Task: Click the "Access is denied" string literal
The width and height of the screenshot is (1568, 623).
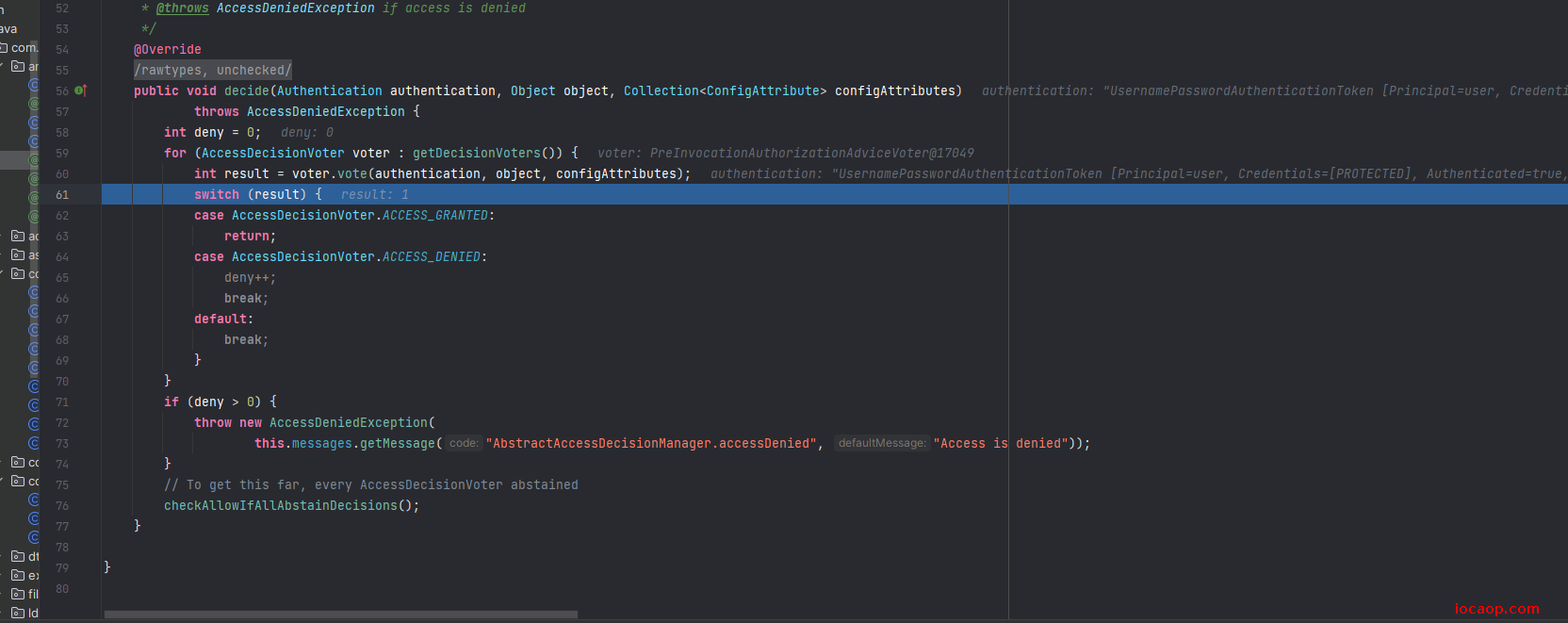Action: click(x=1001, y=443)
